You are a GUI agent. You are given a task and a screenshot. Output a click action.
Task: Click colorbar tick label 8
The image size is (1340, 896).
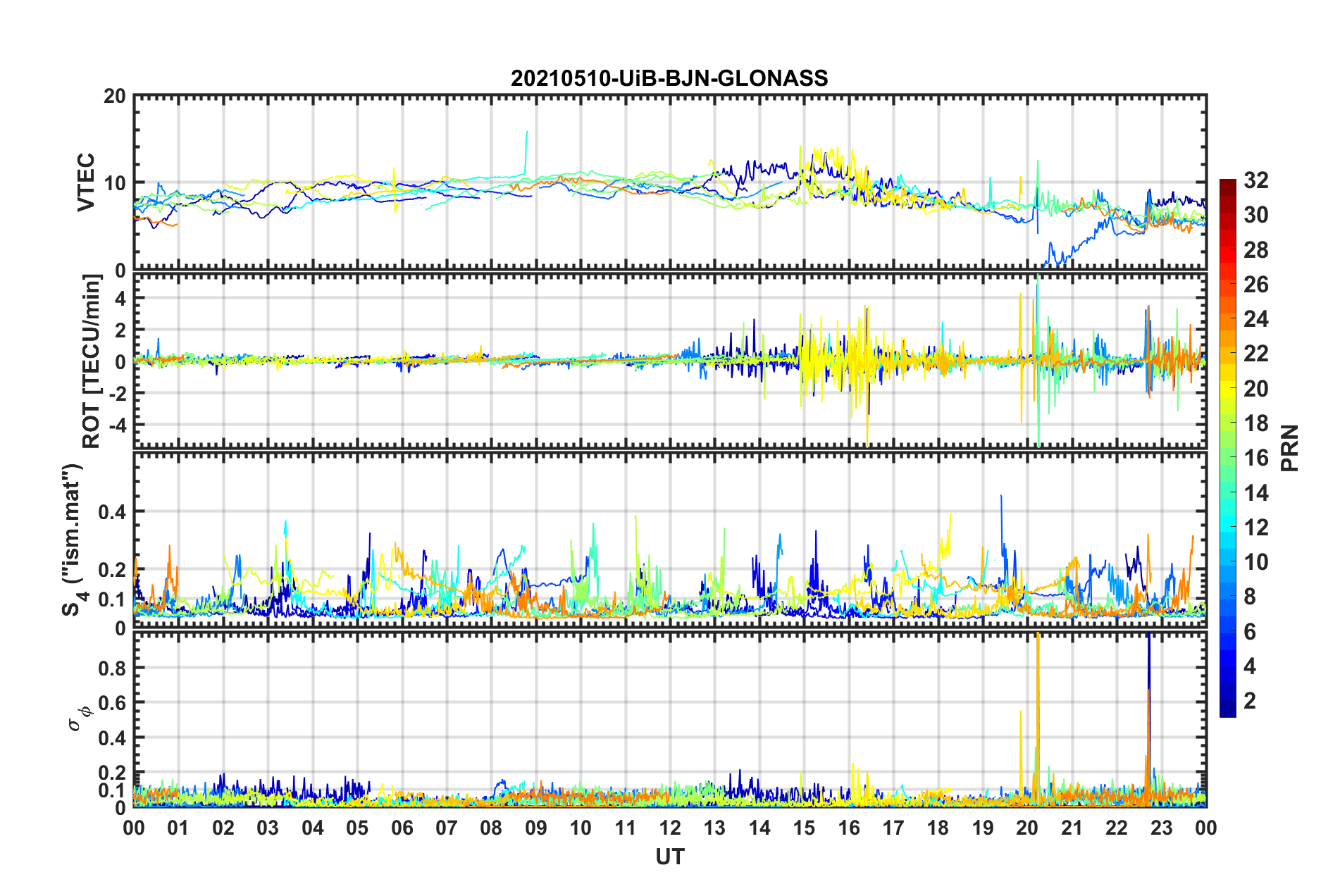[1250, 597]
